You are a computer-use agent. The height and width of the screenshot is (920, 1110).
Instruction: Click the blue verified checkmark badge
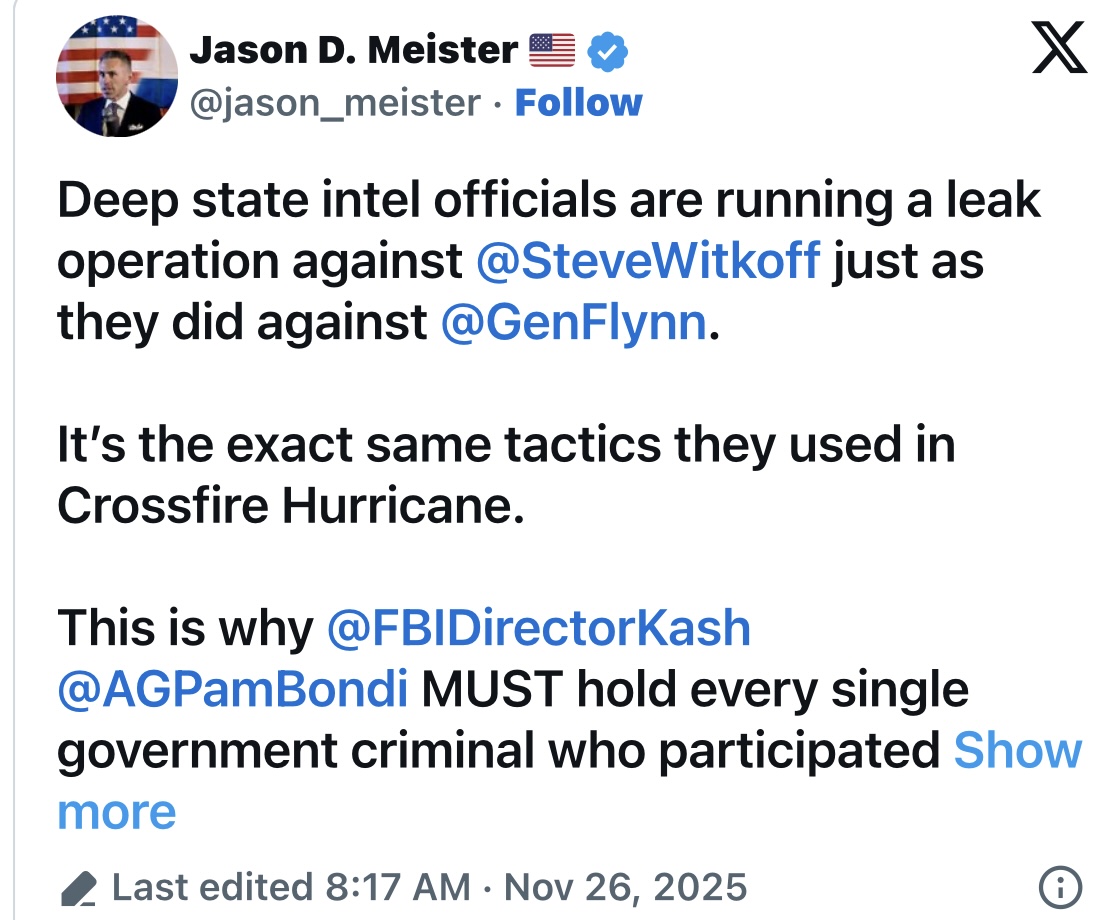coord(607,49)
